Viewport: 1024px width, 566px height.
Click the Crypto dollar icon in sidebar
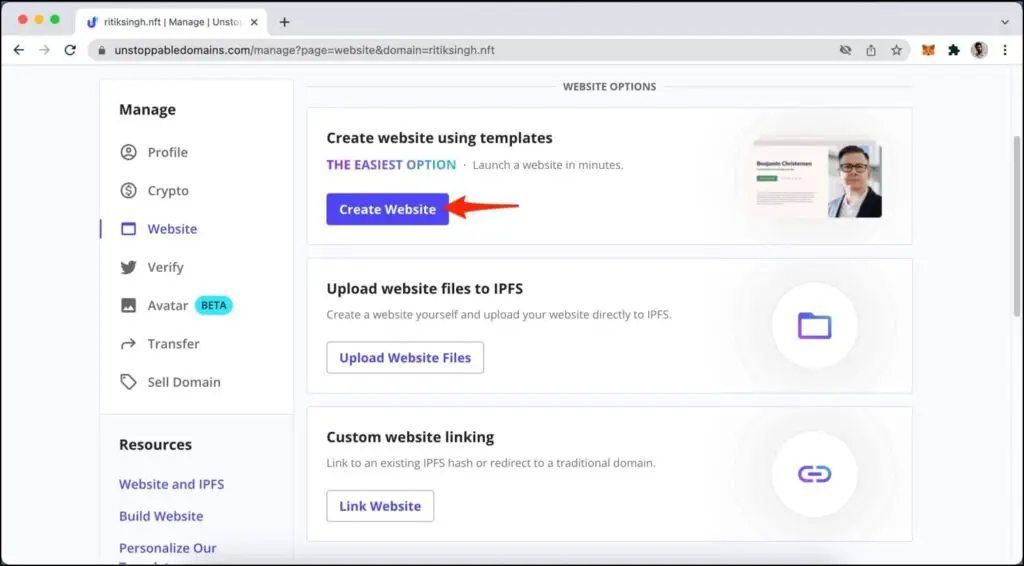point(129,191)
